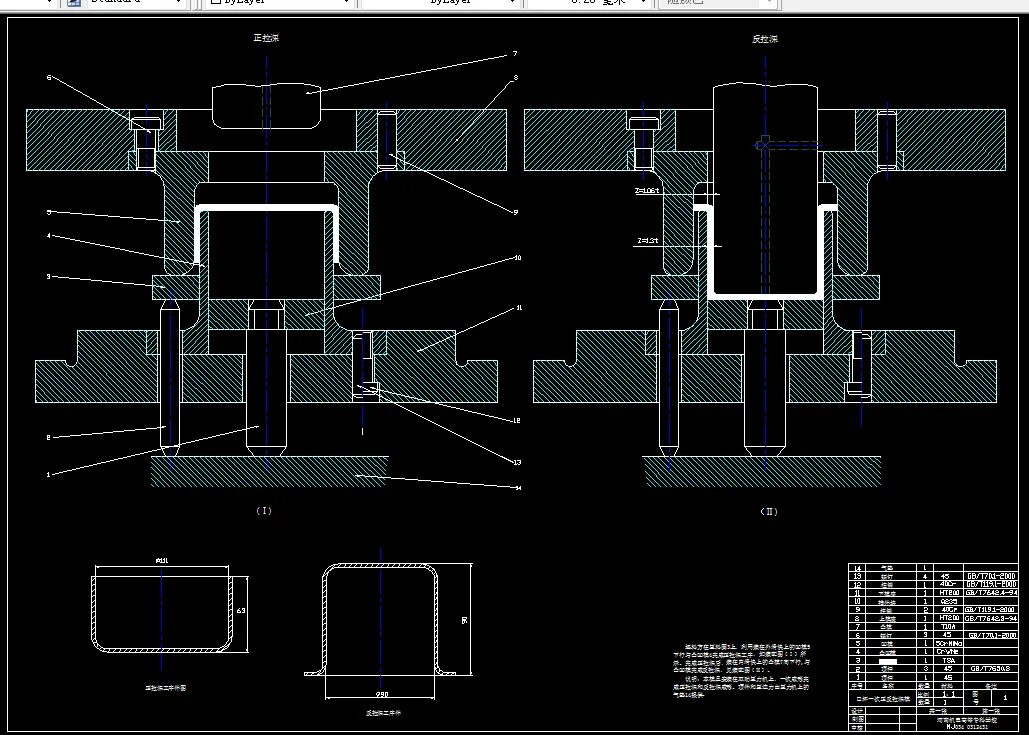Viewport: 1029px width, 735px height.
Task: Select callout number 14 label
Action: coord(518,488)
